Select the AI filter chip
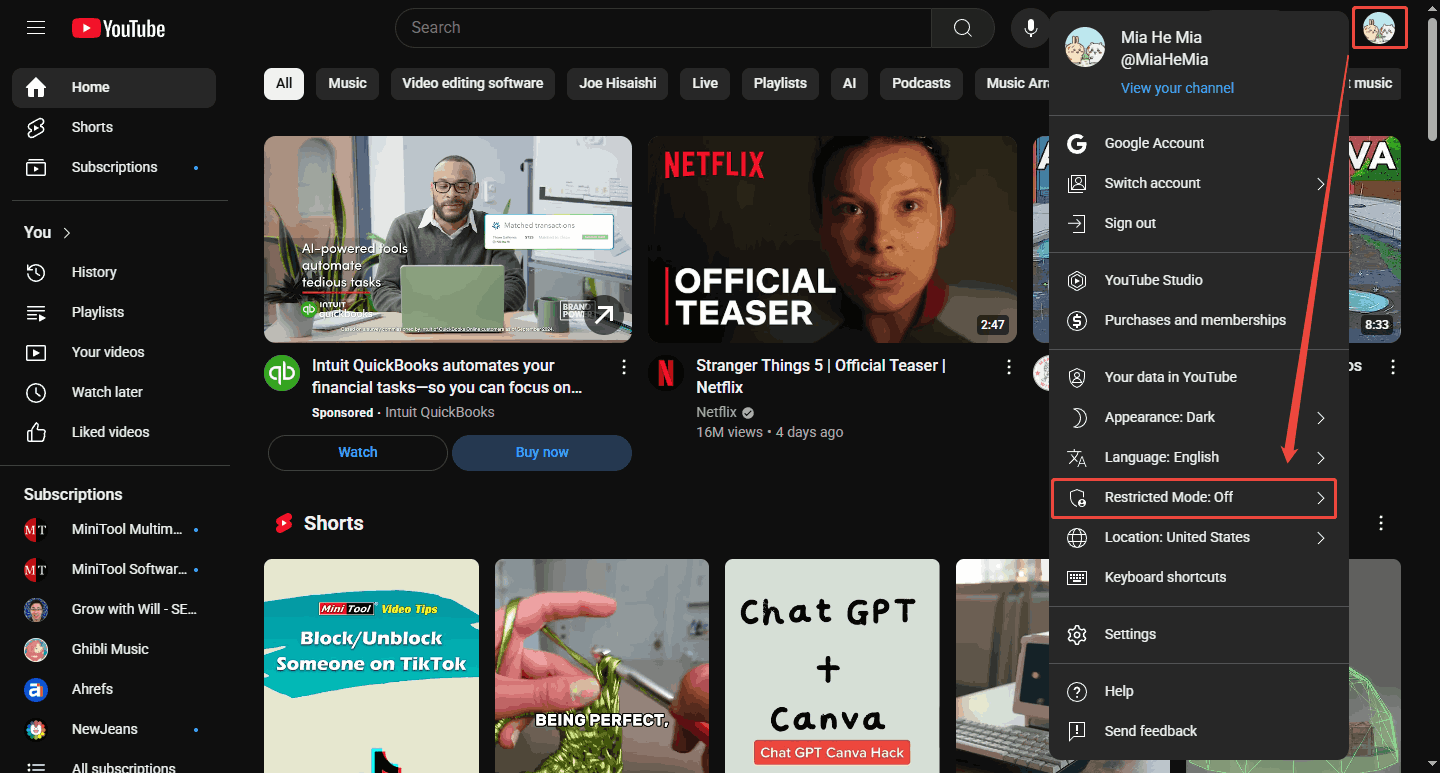Image resolution: width=1440 pixels, height=773 pixels. pos(849,84)
